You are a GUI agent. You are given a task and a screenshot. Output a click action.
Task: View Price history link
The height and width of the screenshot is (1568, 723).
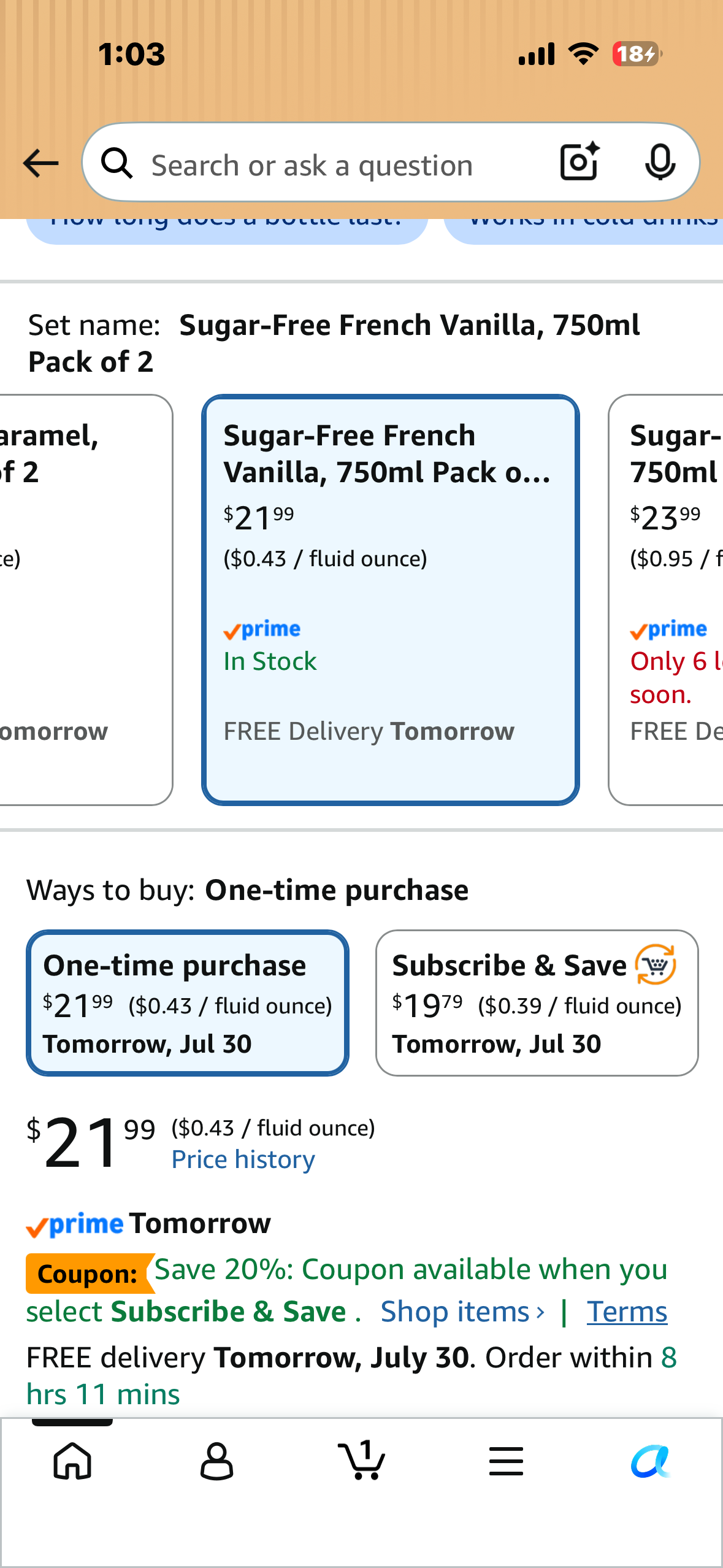tap(243, 1159)
